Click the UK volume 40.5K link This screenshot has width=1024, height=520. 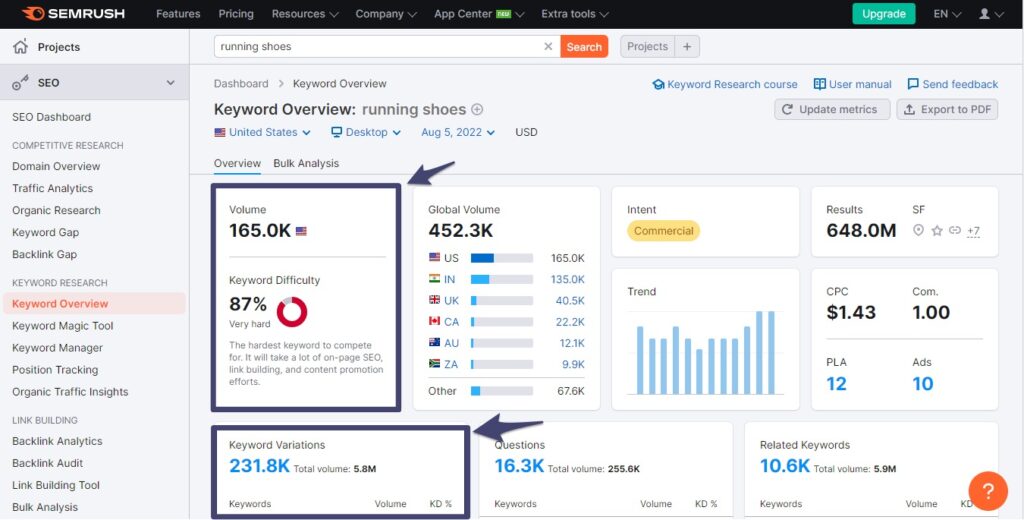coord(570,301)
